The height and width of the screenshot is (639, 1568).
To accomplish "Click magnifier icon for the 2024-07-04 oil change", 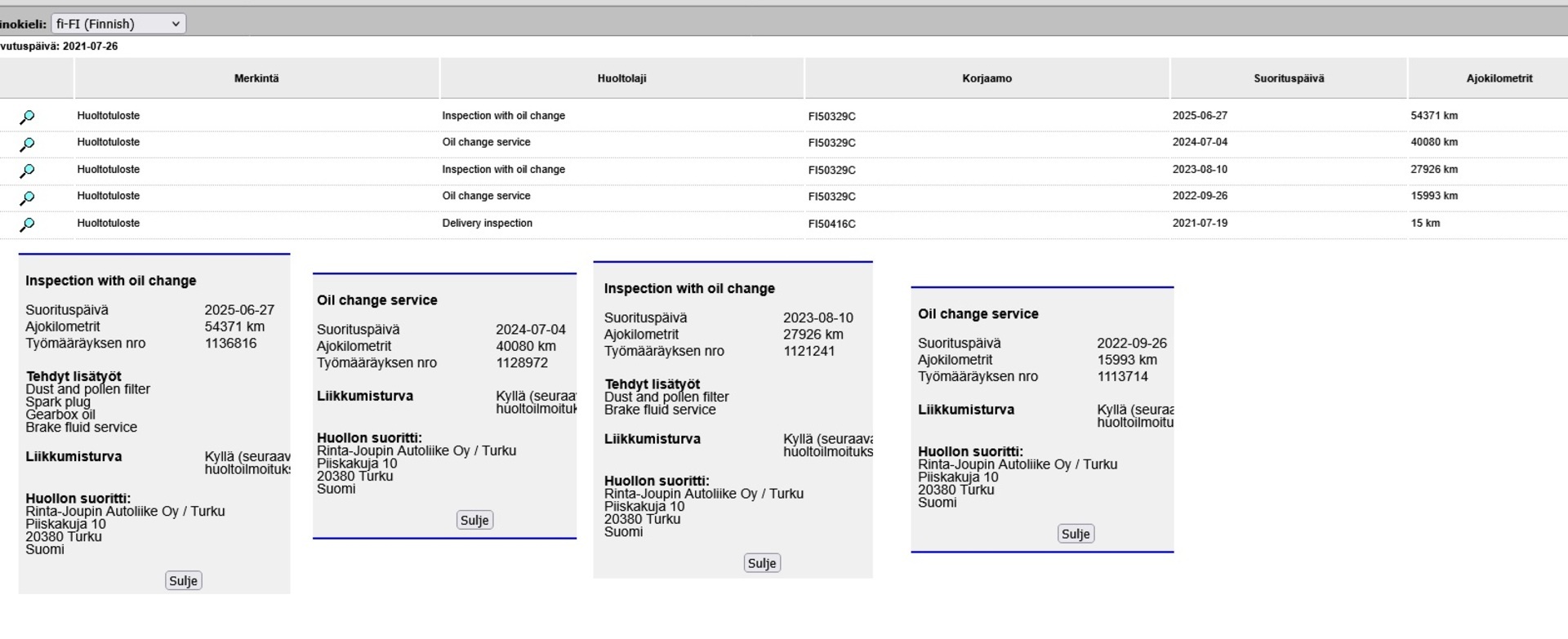I will (27, 144).
